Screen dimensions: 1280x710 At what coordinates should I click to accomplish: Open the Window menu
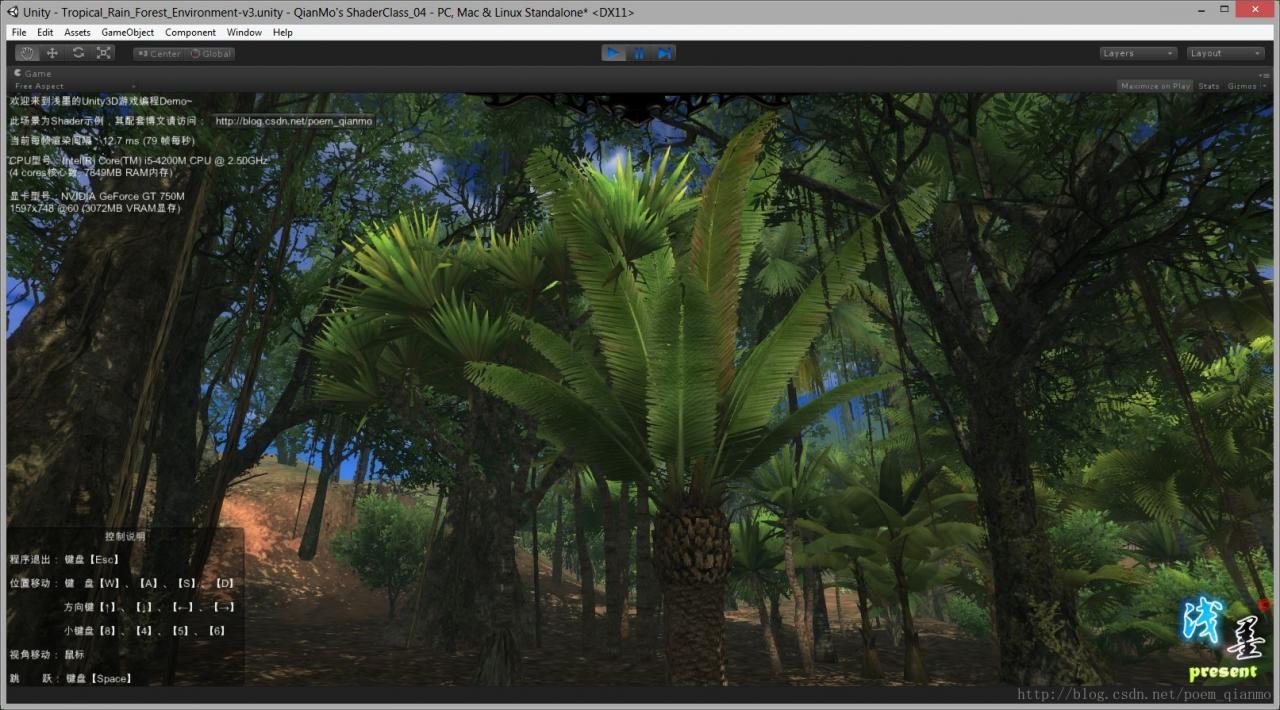[244, 33]
